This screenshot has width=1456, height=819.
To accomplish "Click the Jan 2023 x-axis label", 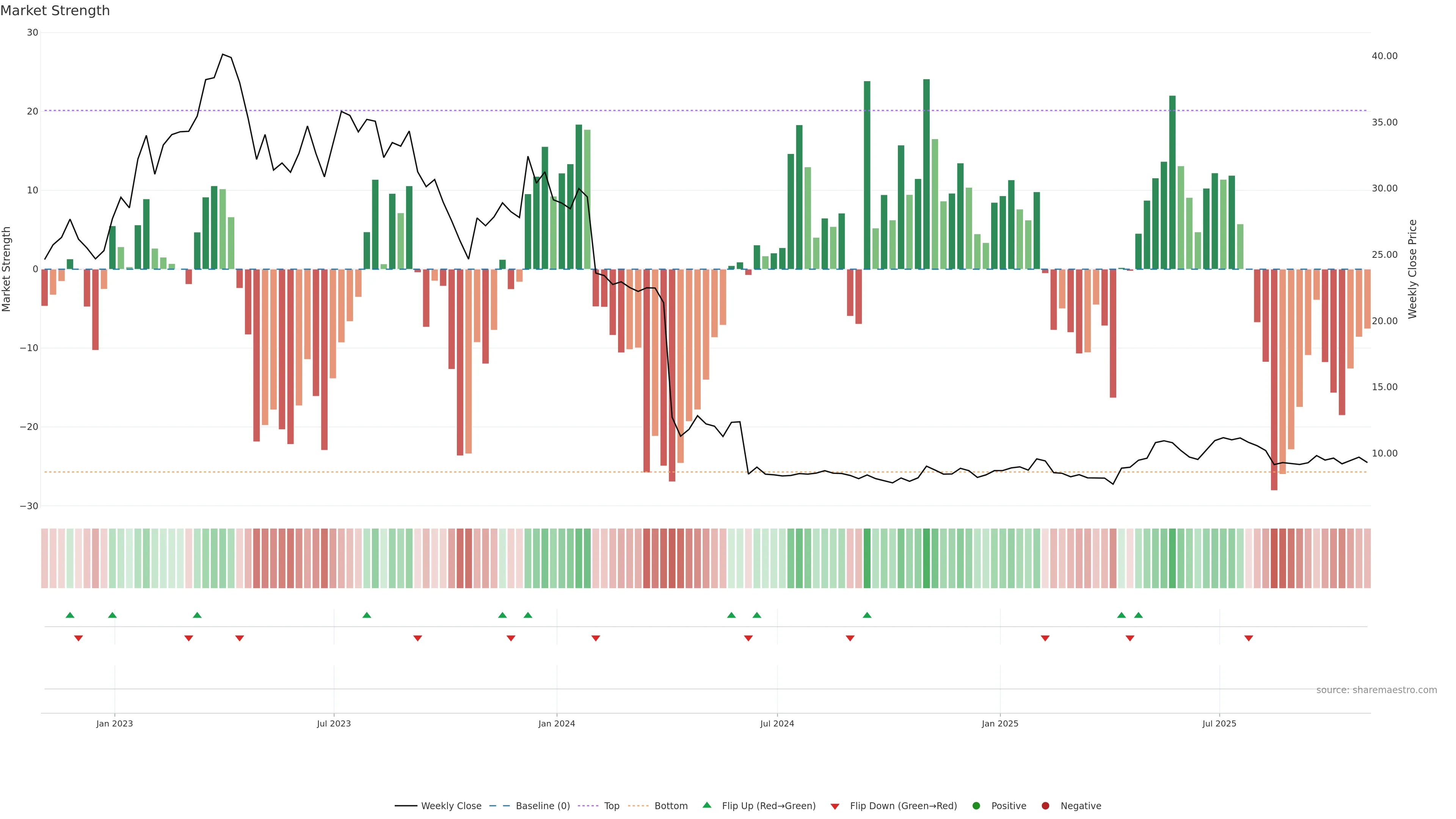I will click(114, 723).
